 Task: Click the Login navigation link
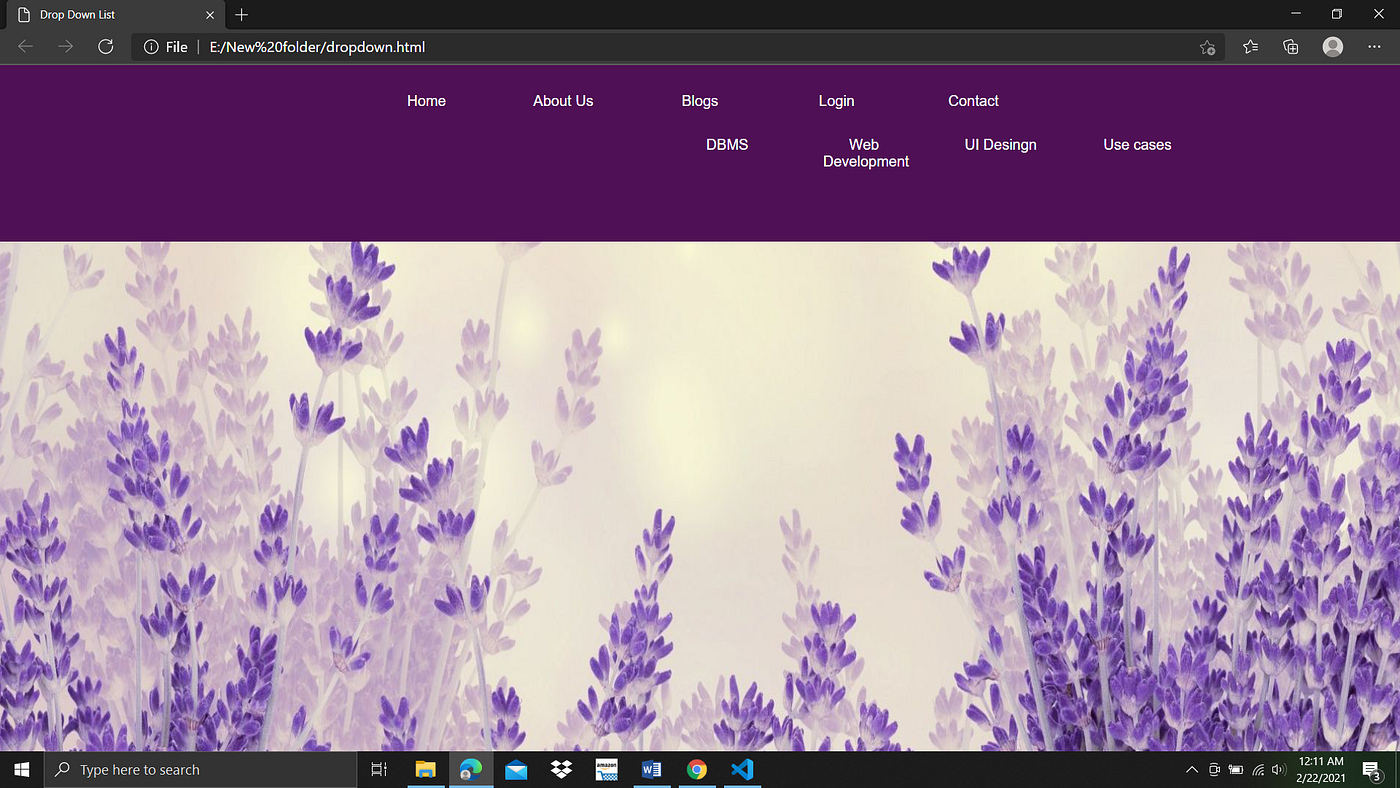[836, 101]
